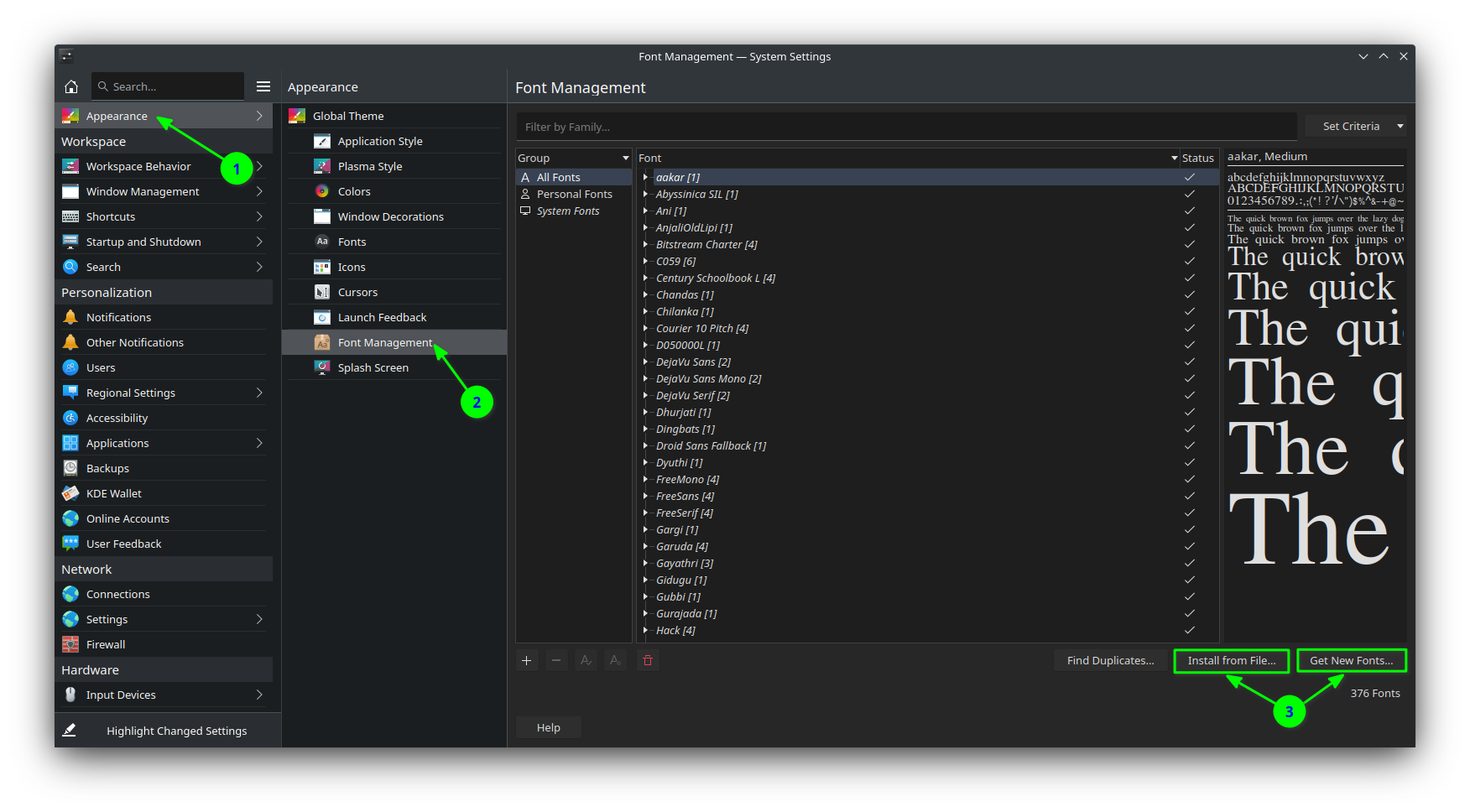Expand the Bitstream Charter font tree
The height and width of the screenshot is (812, 1470).
(x=645, y=244)
